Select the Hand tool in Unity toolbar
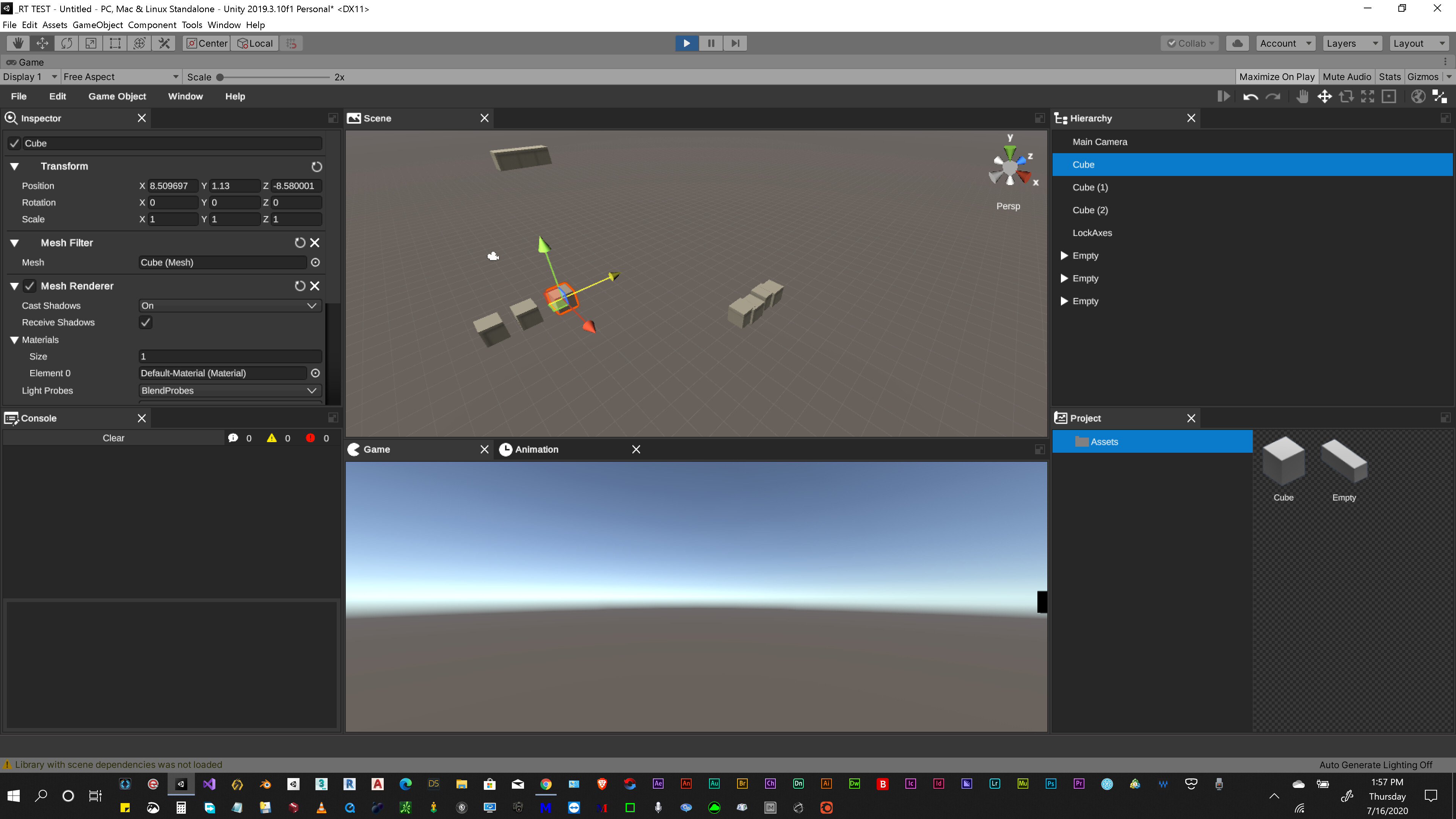This screenshot has height=819, width=1456. pos(18,43)
